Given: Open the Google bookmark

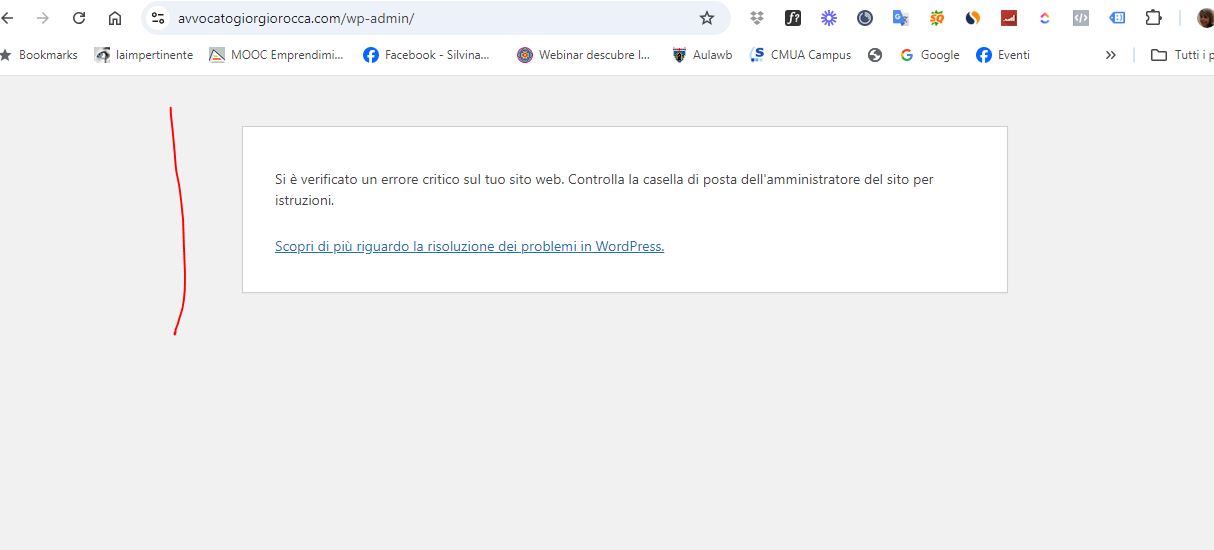Looking at the screenshot, I should [x=929, y=55].
